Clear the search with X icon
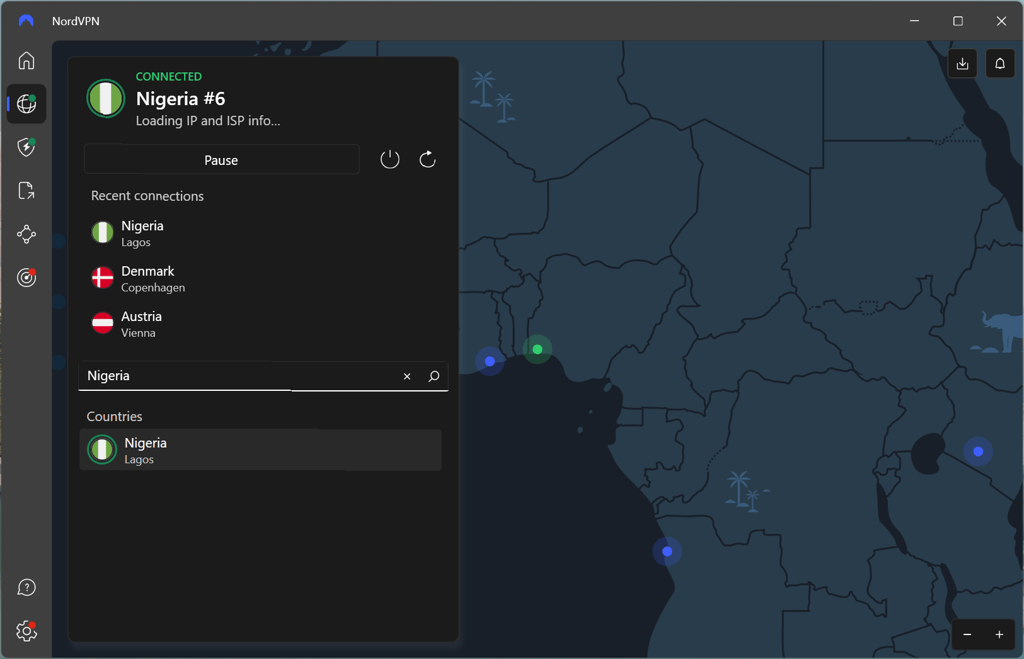The width and height of the screenshot is (1024, 659). [407, 376]
